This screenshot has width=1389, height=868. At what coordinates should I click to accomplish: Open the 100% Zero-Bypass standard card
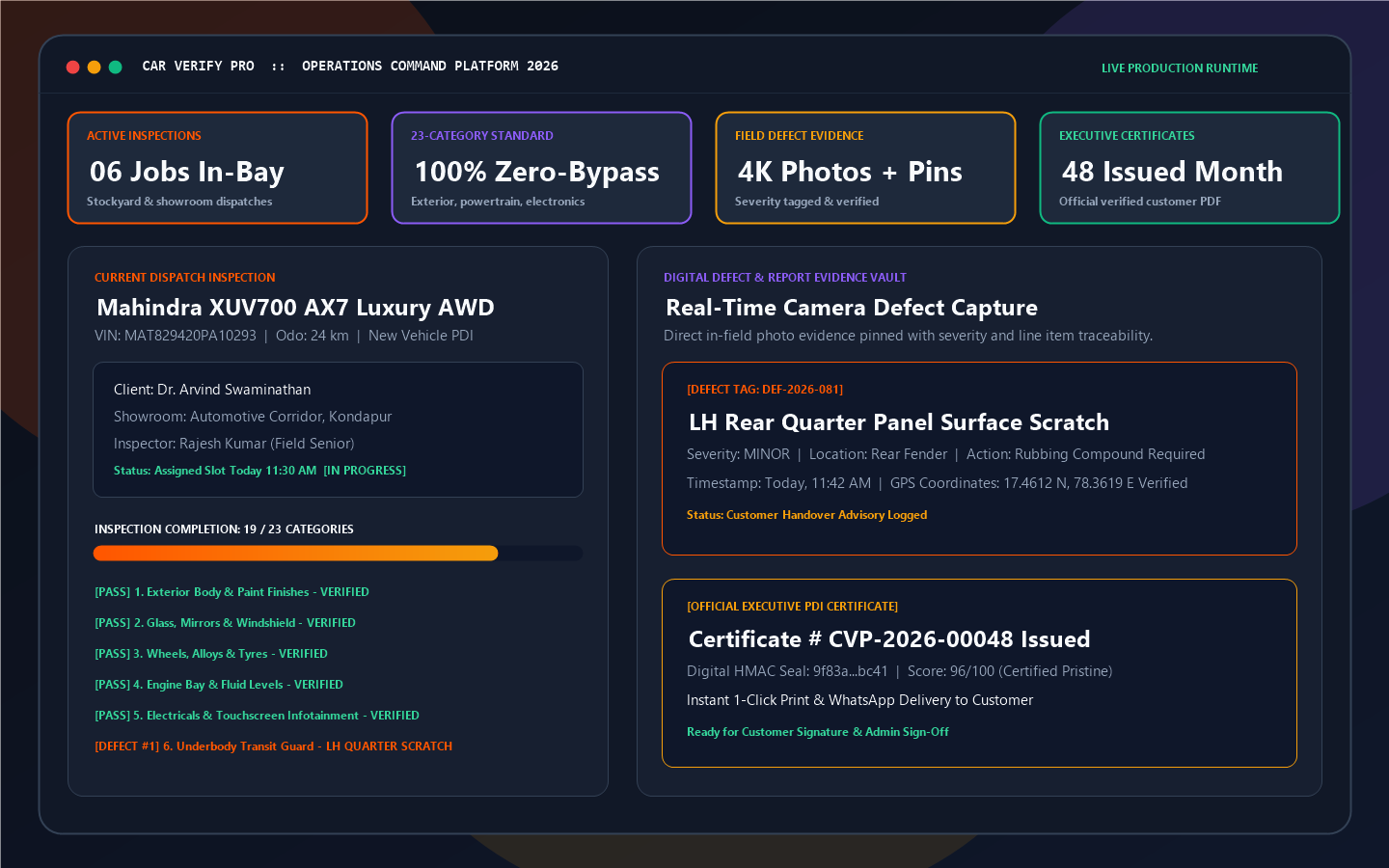pos(541,168)
